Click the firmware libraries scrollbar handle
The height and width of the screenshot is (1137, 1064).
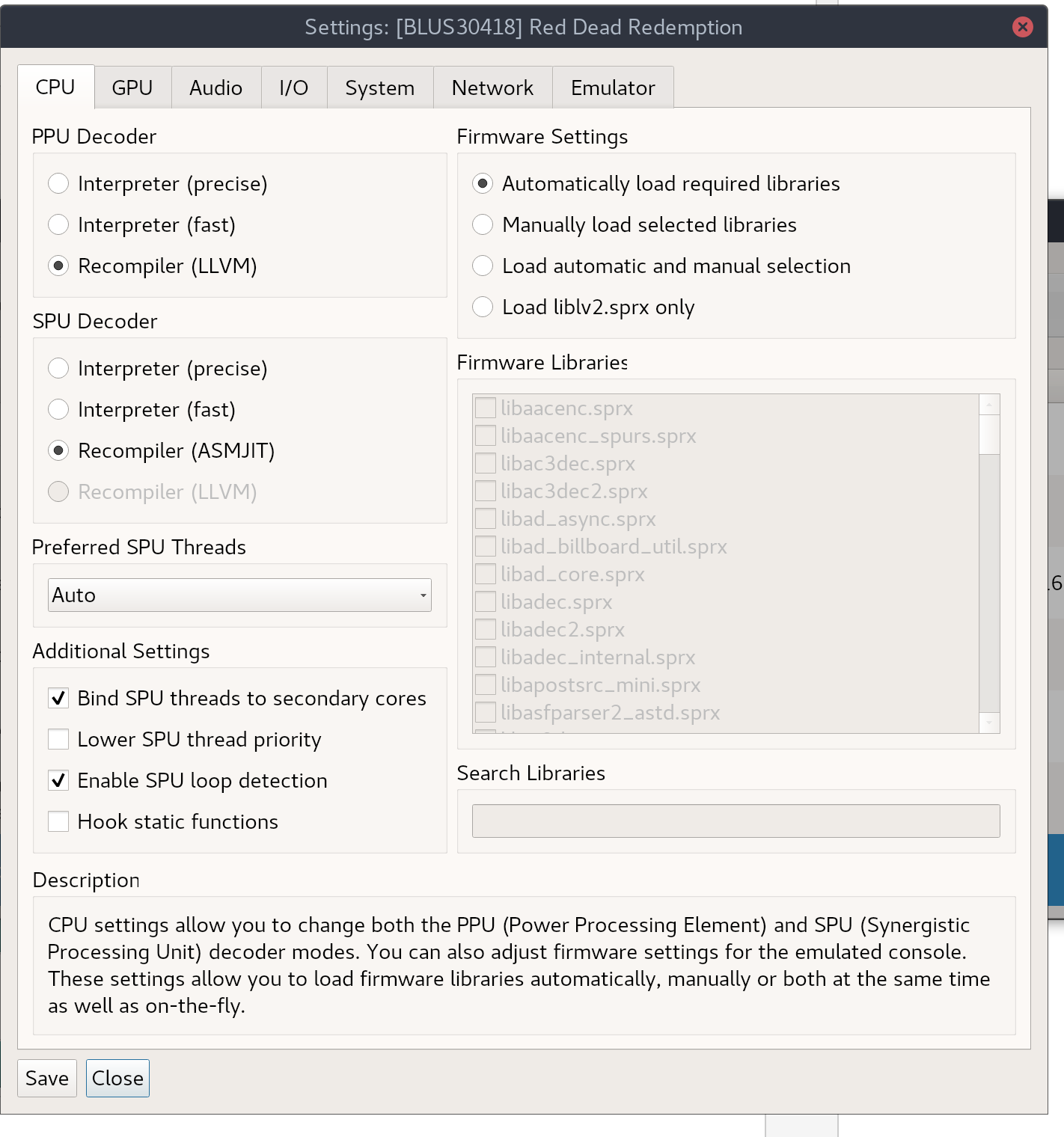point(989,435)
